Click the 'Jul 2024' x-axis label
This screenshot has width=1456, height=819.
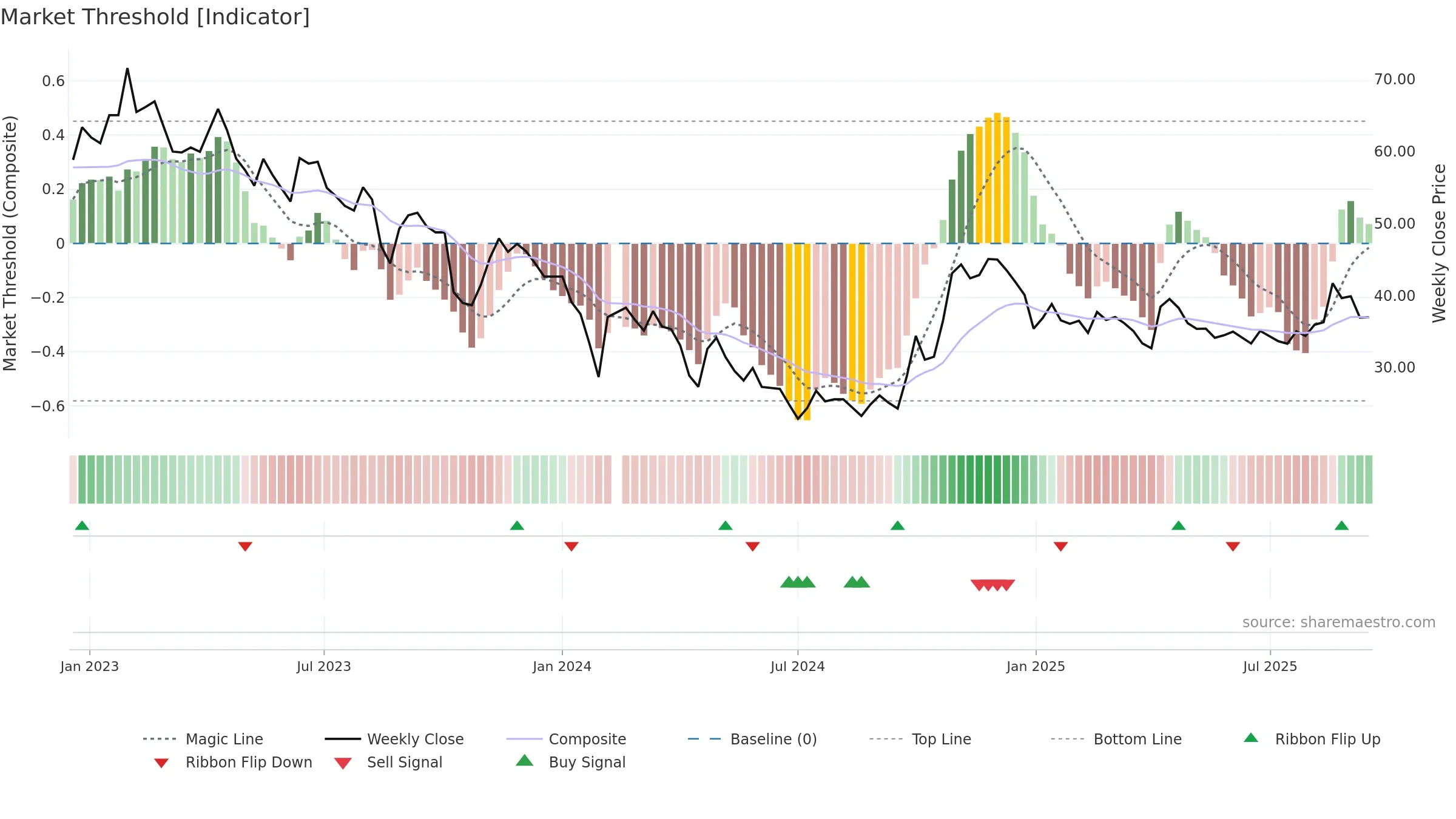[x=798, y=666]
